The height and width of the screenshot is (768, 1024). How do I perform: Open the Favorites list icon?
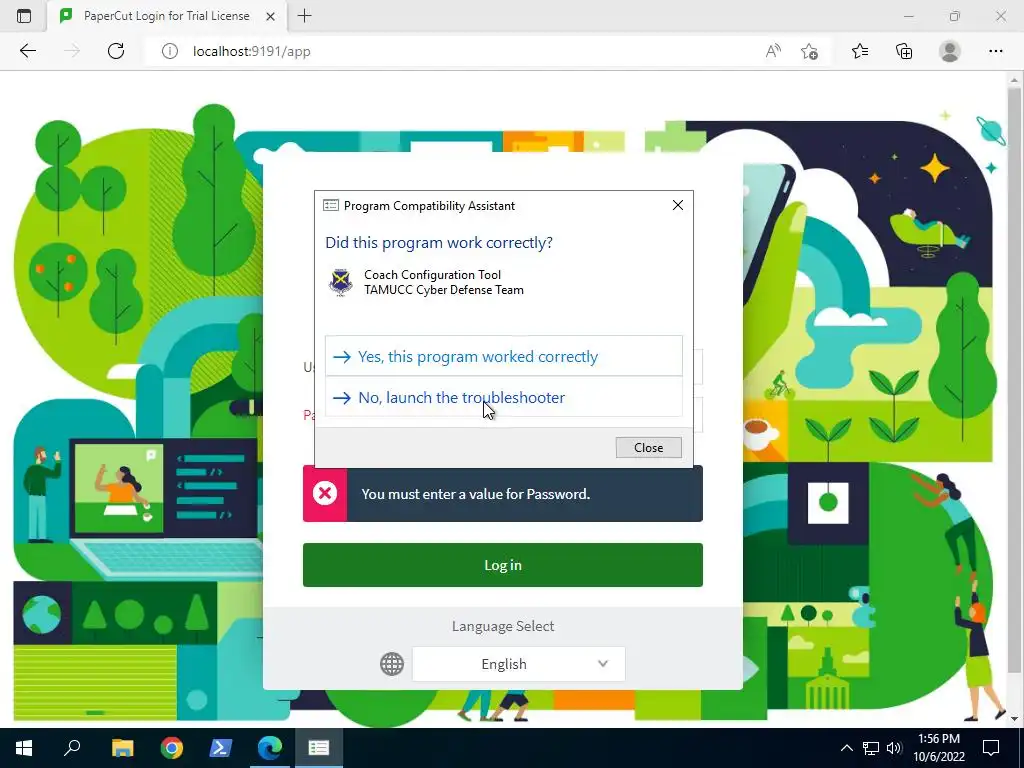pyautogui.click(x=860, y=51)
